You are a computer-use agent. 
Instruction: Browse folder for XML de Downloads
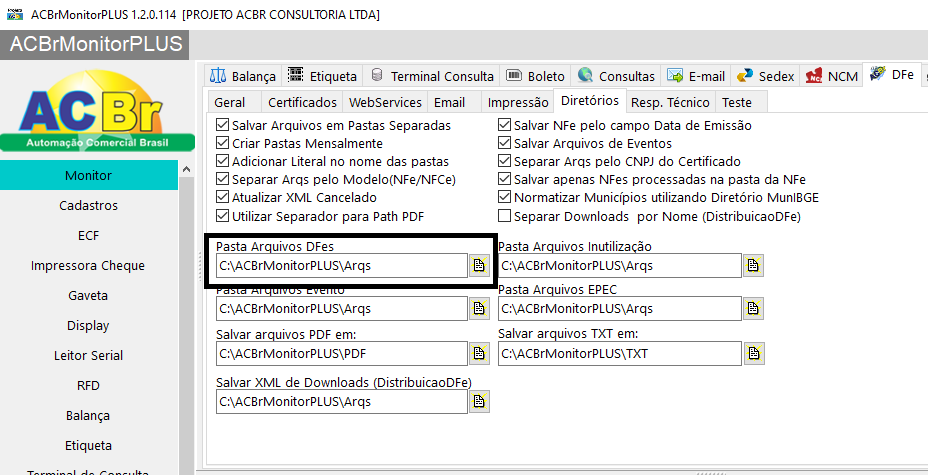(x=479, y=402)
